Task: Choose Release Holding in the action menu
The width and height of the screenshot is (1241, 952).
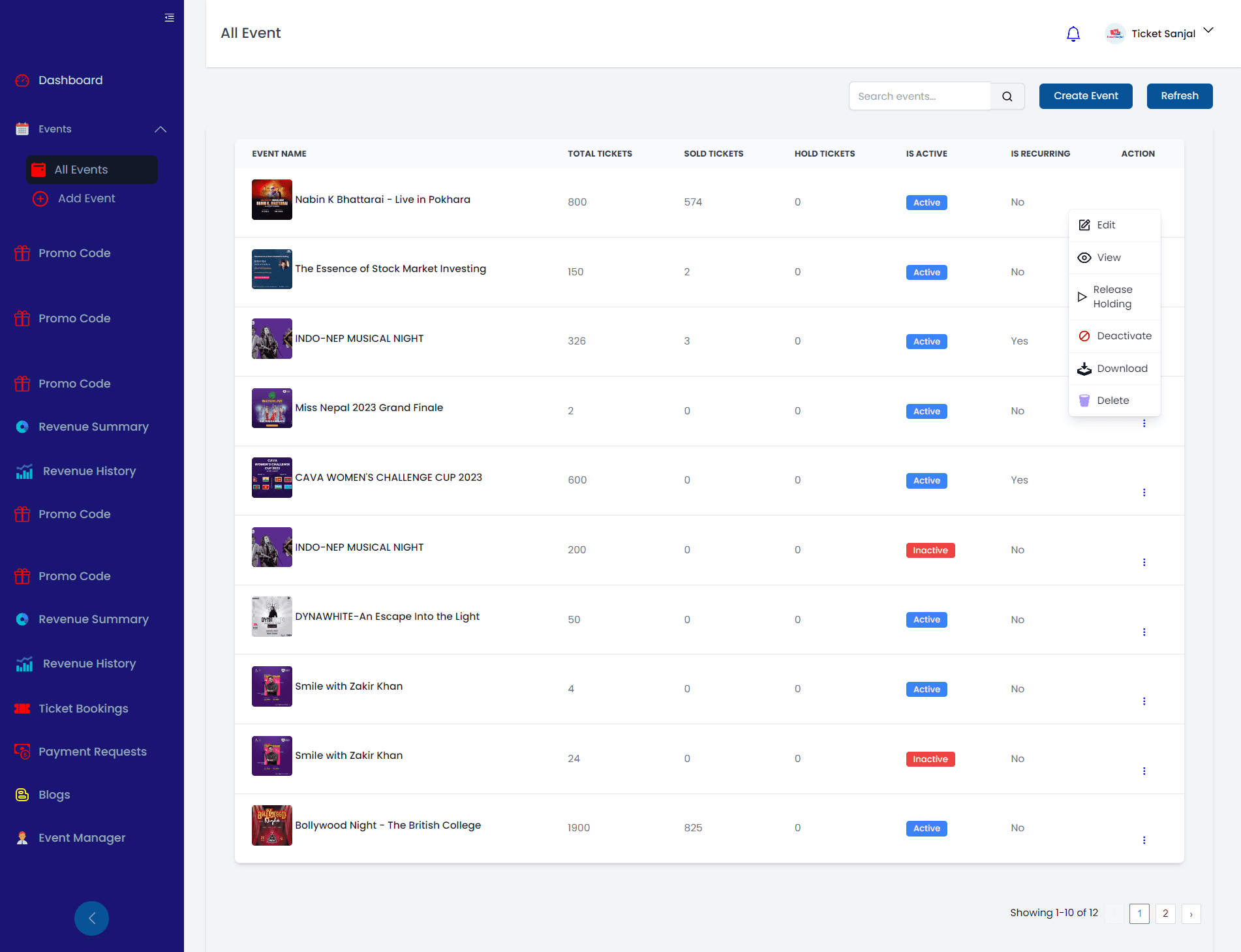Action: [x=1112, y=297]
